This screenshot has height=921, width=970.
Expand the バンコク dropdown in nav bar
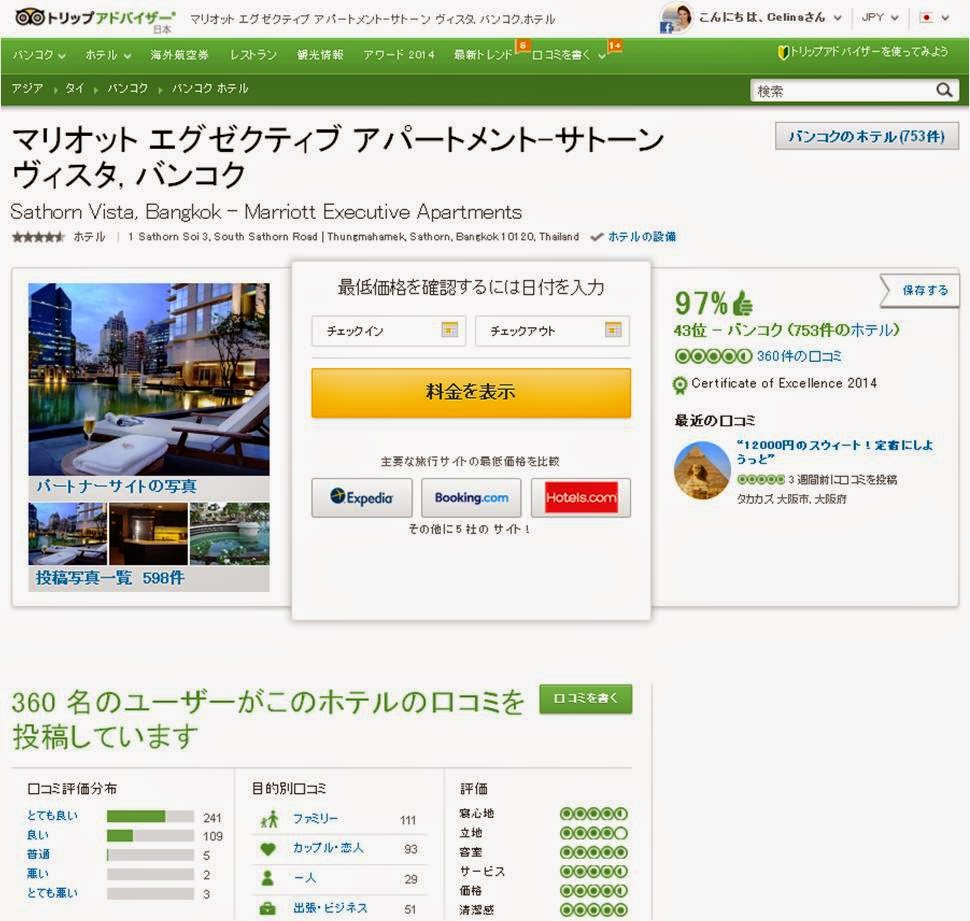(39, 55)
